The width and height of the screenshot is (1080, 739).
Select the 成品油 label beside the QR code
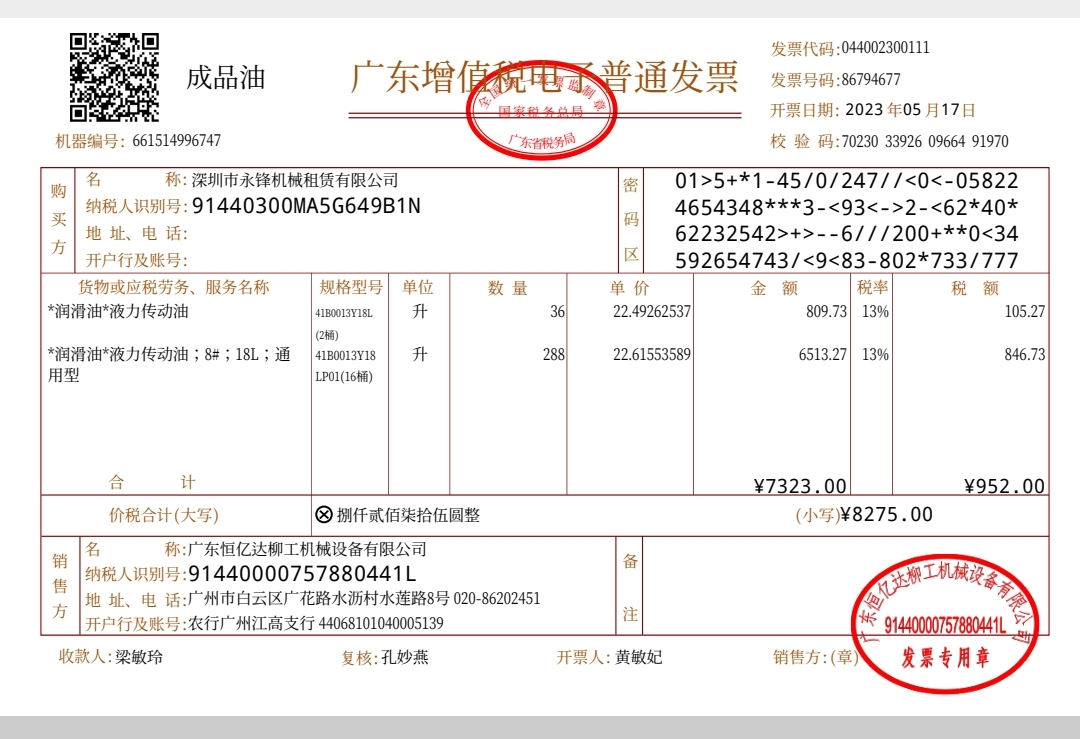[226, 79]
